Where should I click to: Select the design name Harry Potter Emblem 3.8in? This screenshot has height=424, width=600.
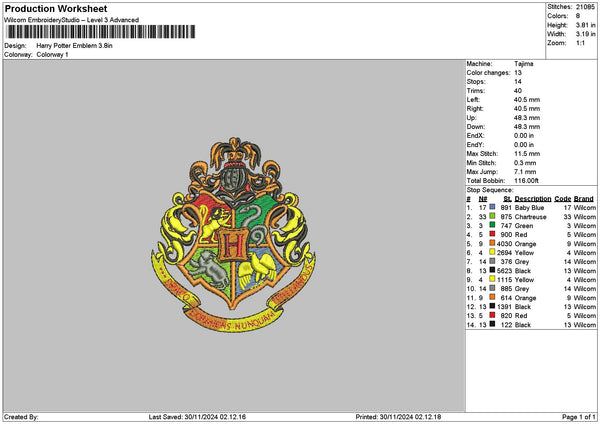coord(75,46)
